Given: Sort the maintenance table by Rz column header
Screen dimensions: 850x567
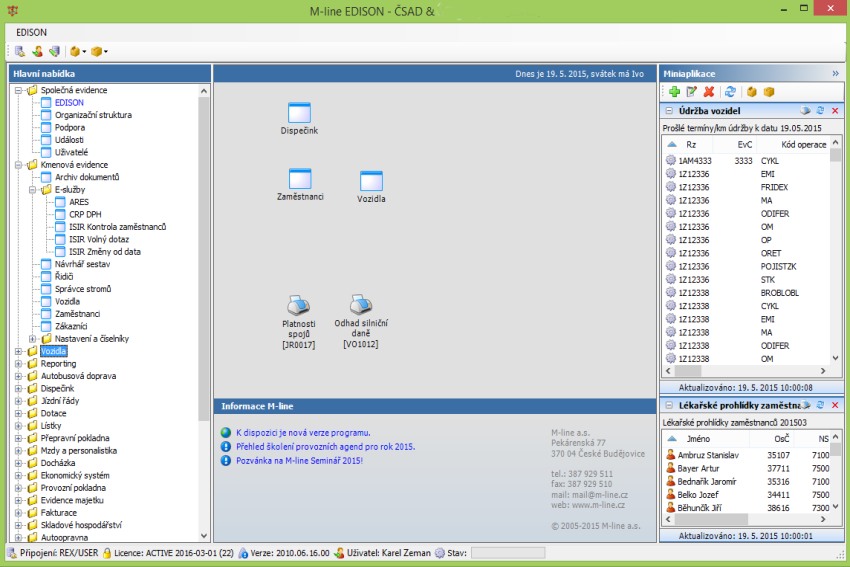Looking at the screenshot, I should [x=691, y=144].
